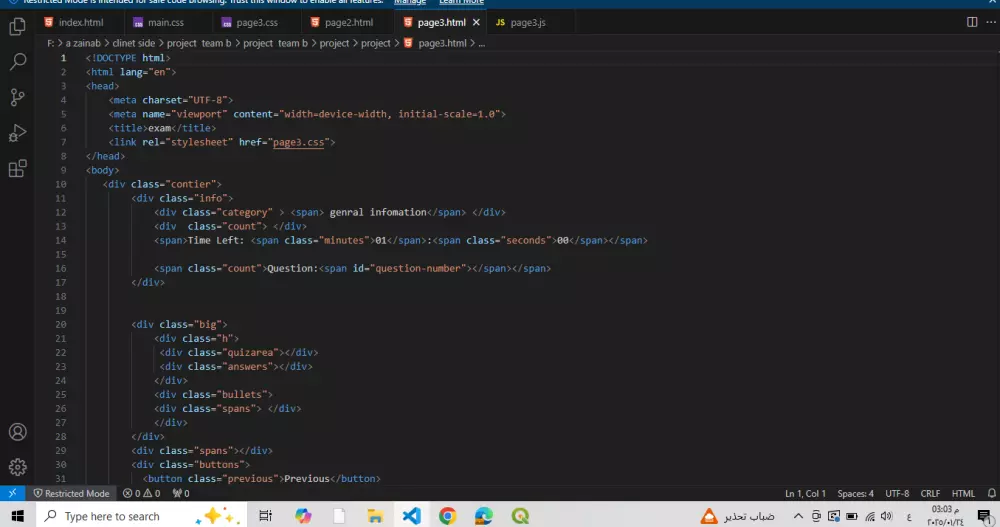Screen dimensions: 1000x527
Task: Open the Manage gear menu
Action: [x=17, y=467]
